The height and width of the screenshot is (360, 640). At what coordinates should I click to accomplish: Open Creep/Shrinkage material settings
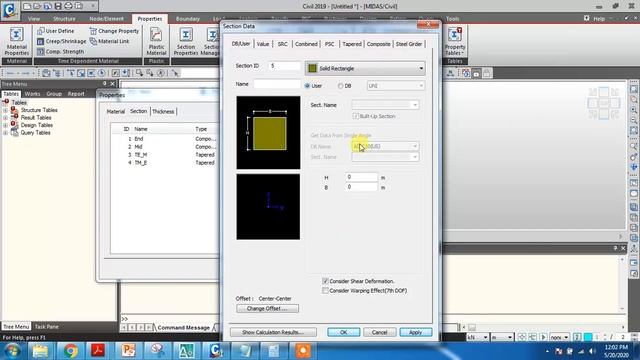pyautogui.click(x=61, y=41)
